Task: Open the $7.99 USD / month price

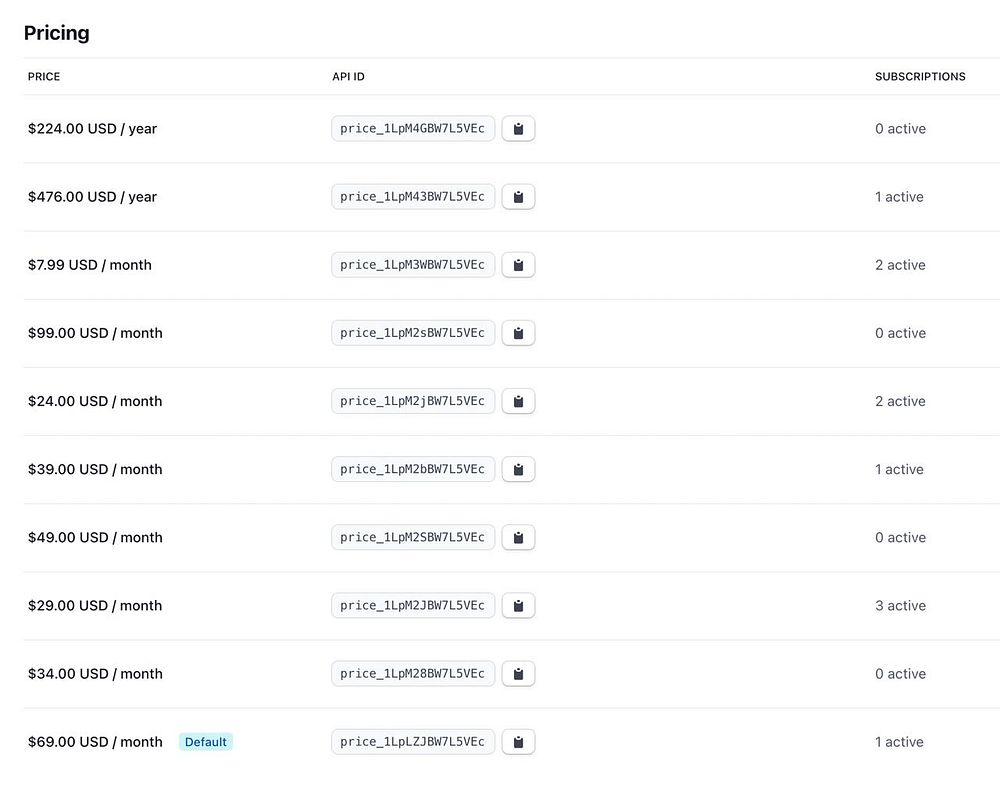Action: tap(90, 265)
